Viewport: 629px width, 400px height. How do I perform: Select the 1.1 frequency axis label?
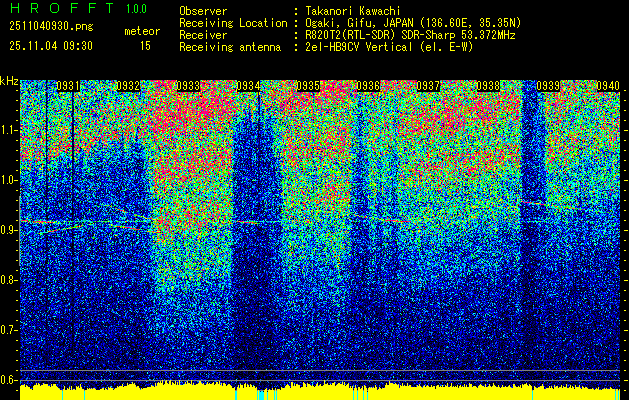point(9,130)
